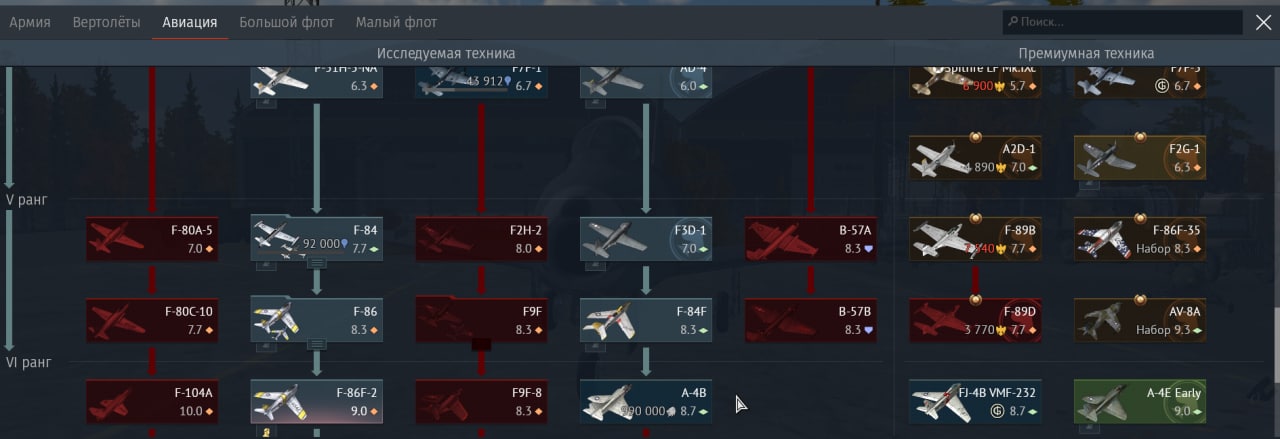Select the AV-8A premium pack aircraft
1280x439 pixels.
point(1140,320)
